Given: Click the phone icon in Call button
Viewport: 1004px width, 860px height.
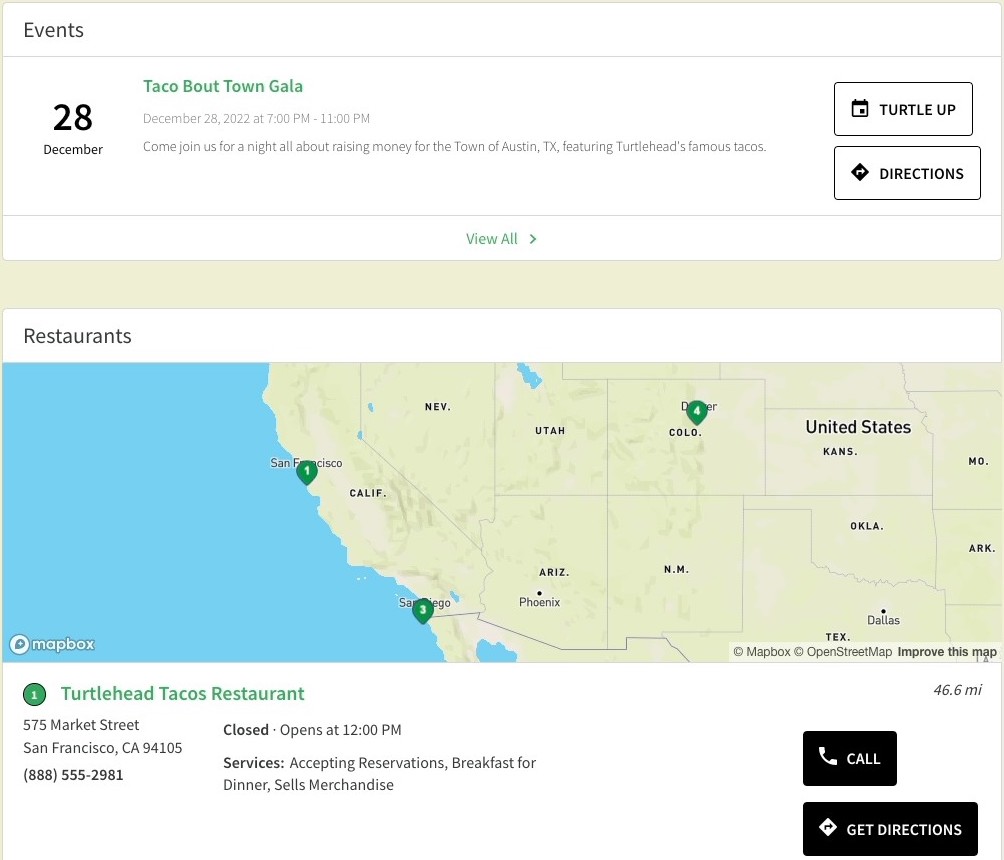Looking at the screenshot, I should coord(827,757).
